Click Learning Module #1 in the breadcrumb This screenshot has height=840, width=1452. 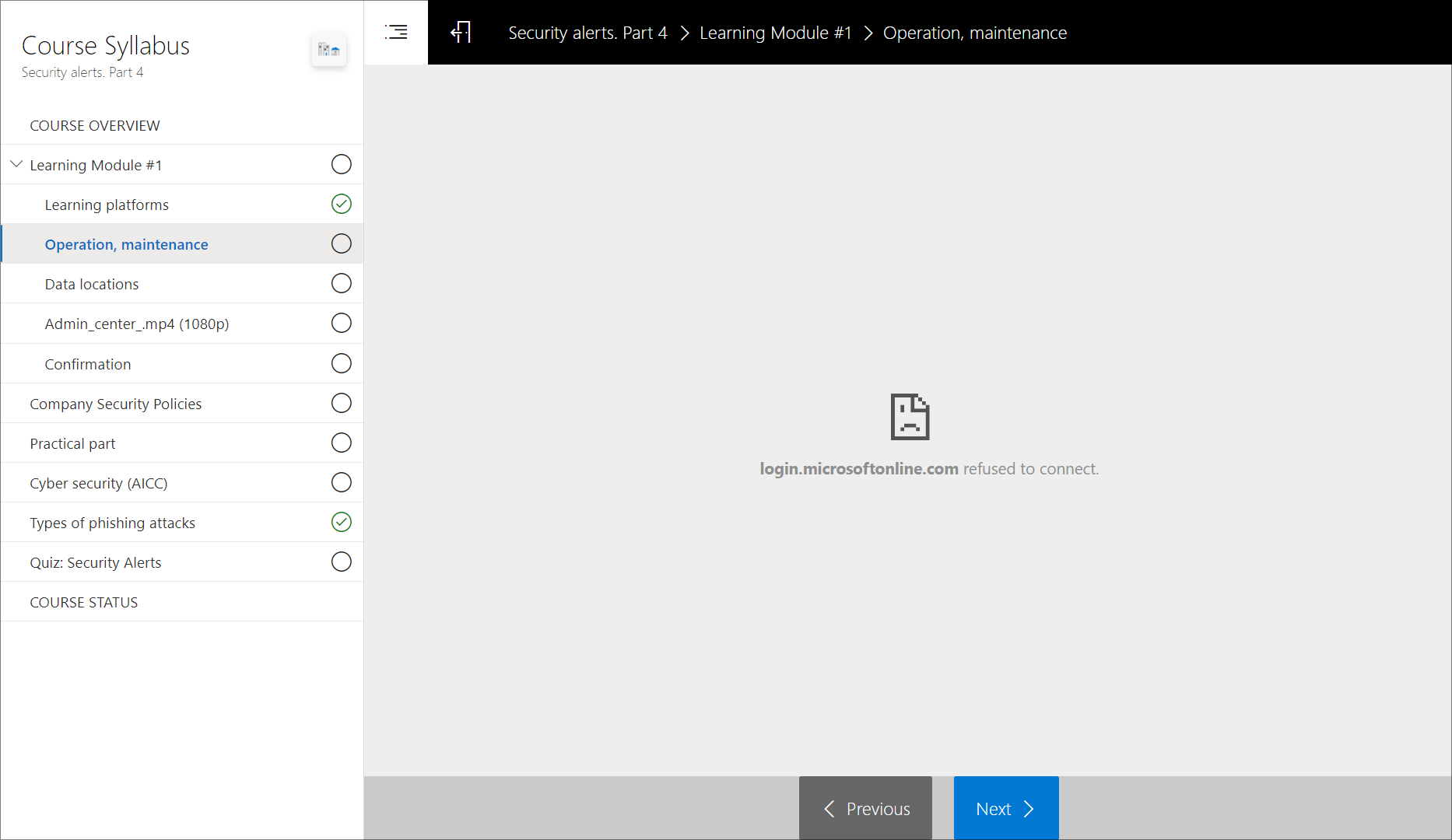(775, 33)
